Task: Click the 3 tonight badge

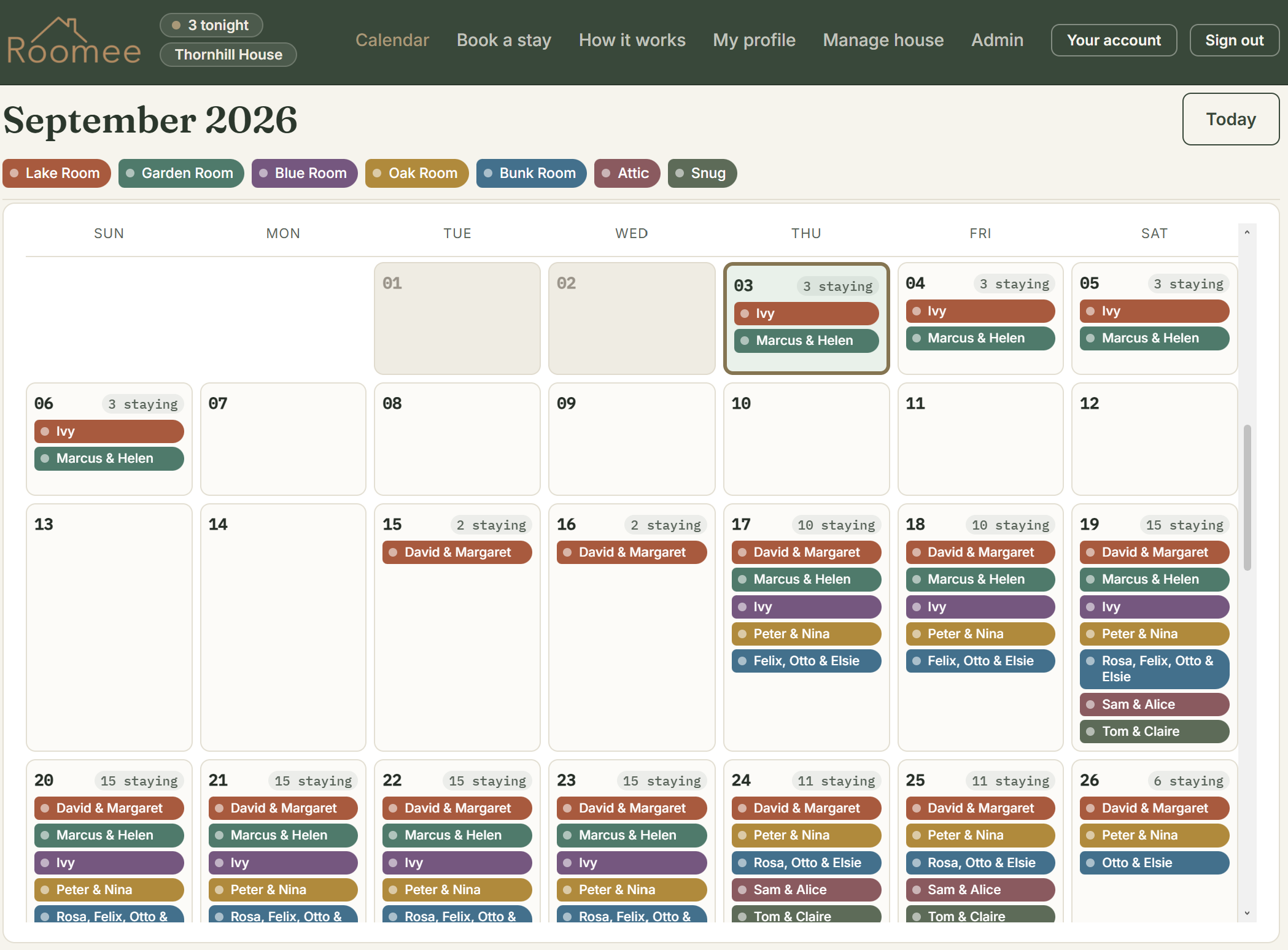Action: point(211,25)
